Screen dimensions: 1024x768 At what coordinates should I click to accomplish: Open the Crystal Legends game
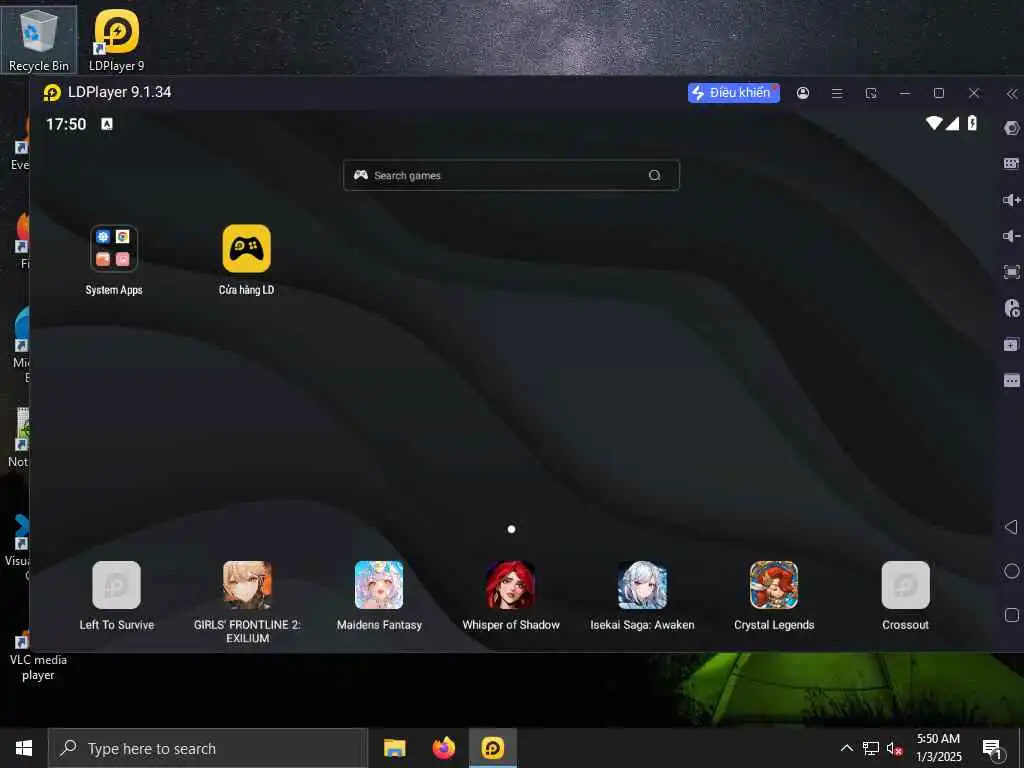click(774, 596)
